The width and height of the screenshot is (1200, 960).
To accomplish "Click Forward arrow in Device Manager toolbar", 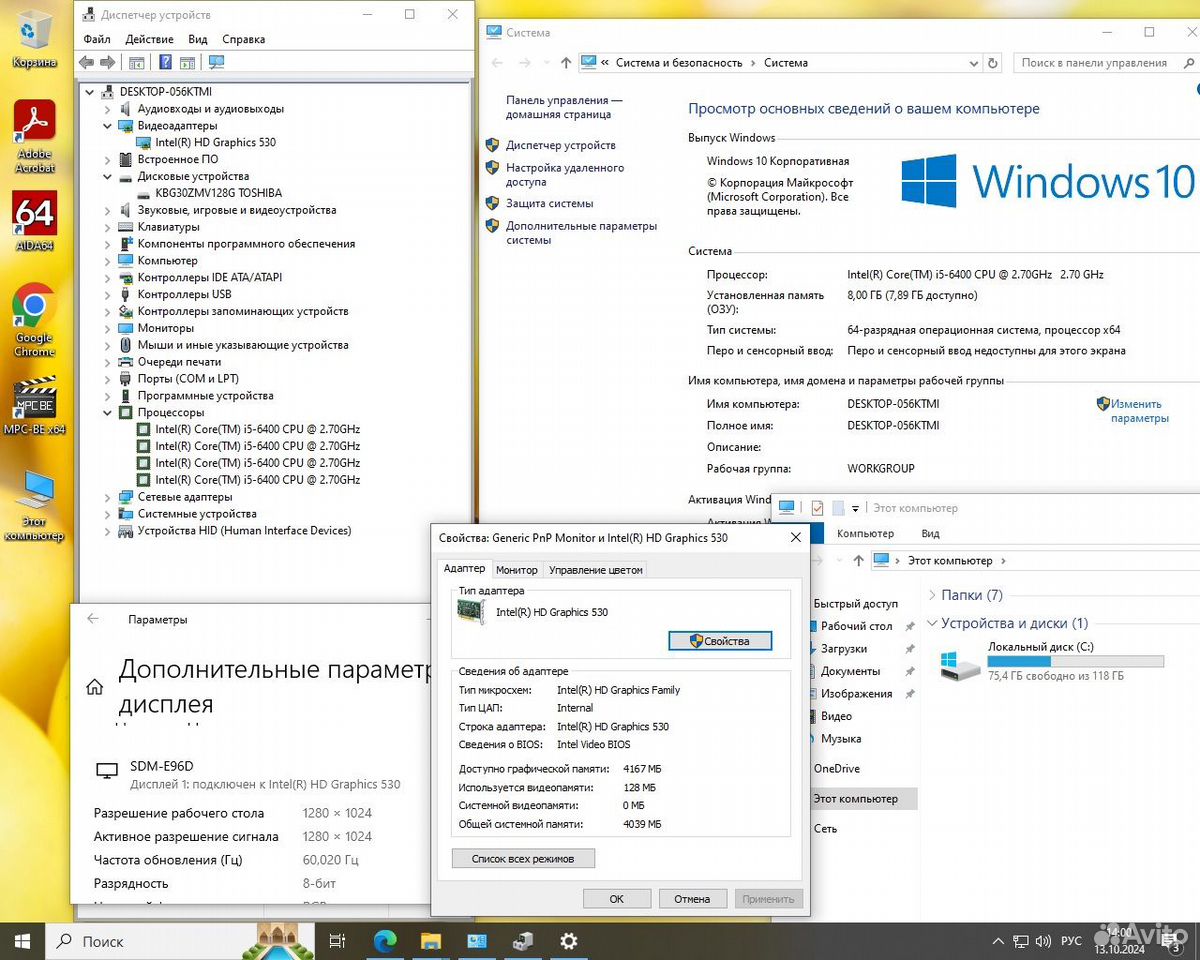I will point(108,62).
